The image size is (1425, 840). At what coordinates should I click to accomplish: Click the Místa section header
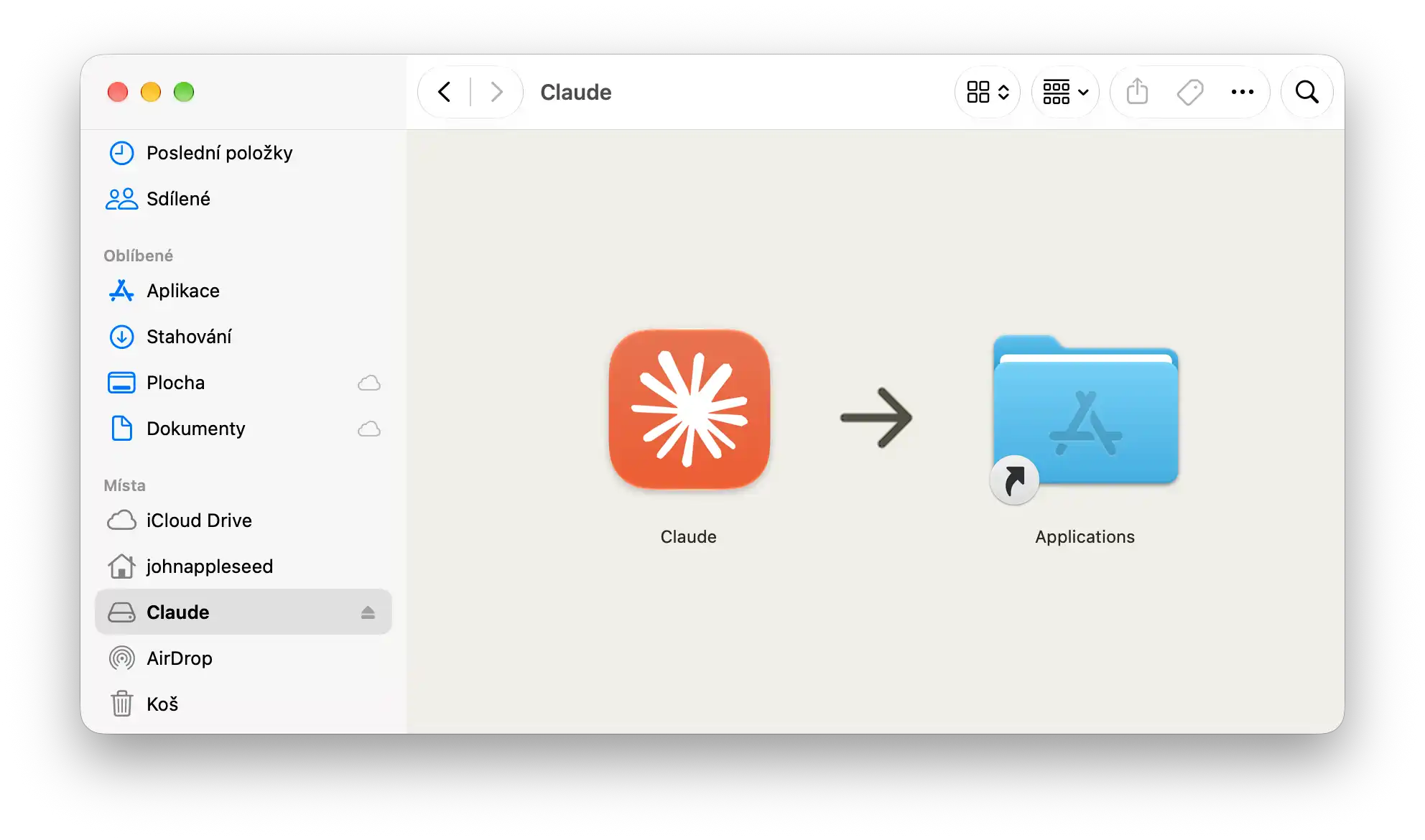point(125,485)
